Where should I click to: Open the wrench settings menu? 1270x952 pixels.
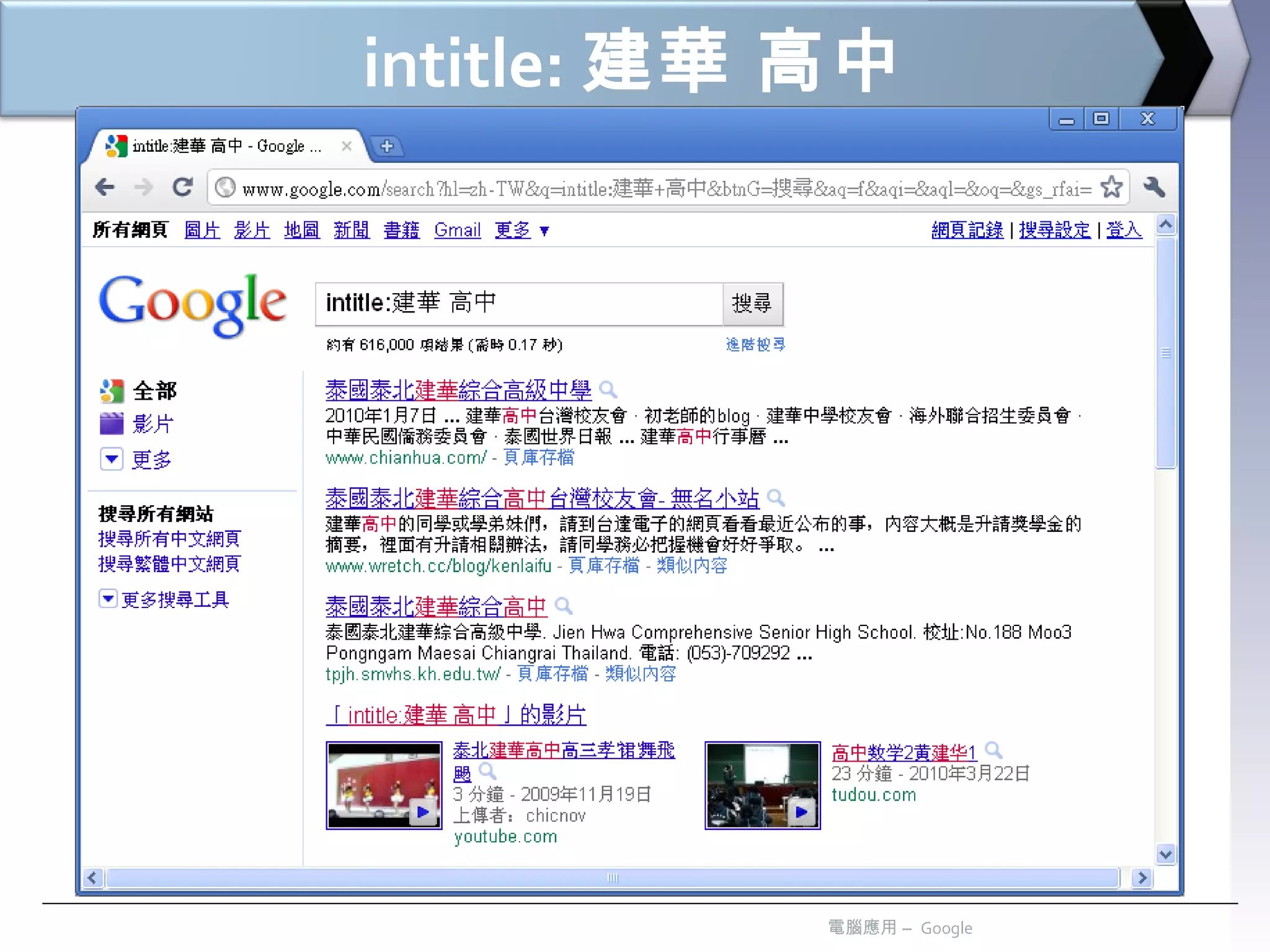pos(1154,187)
